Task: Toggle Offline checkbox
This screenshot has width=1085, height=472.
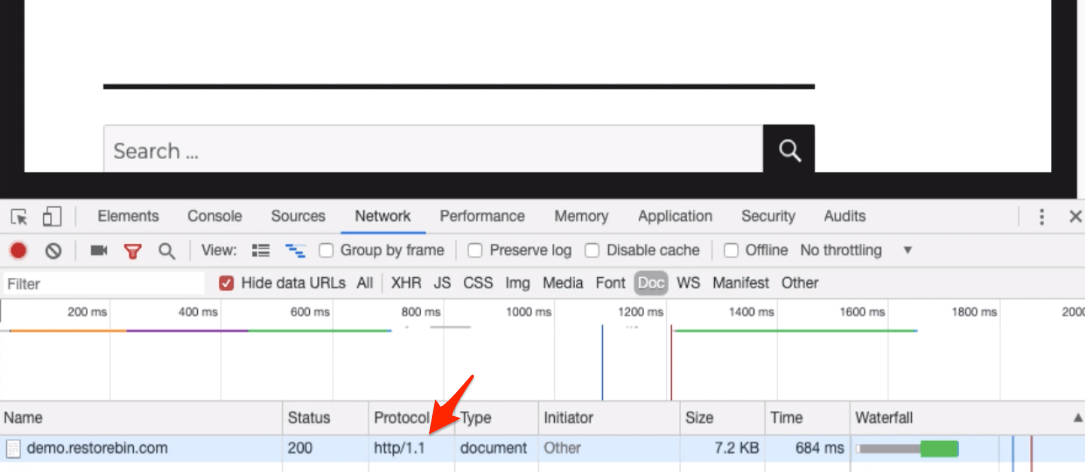Action: (731, 251)
